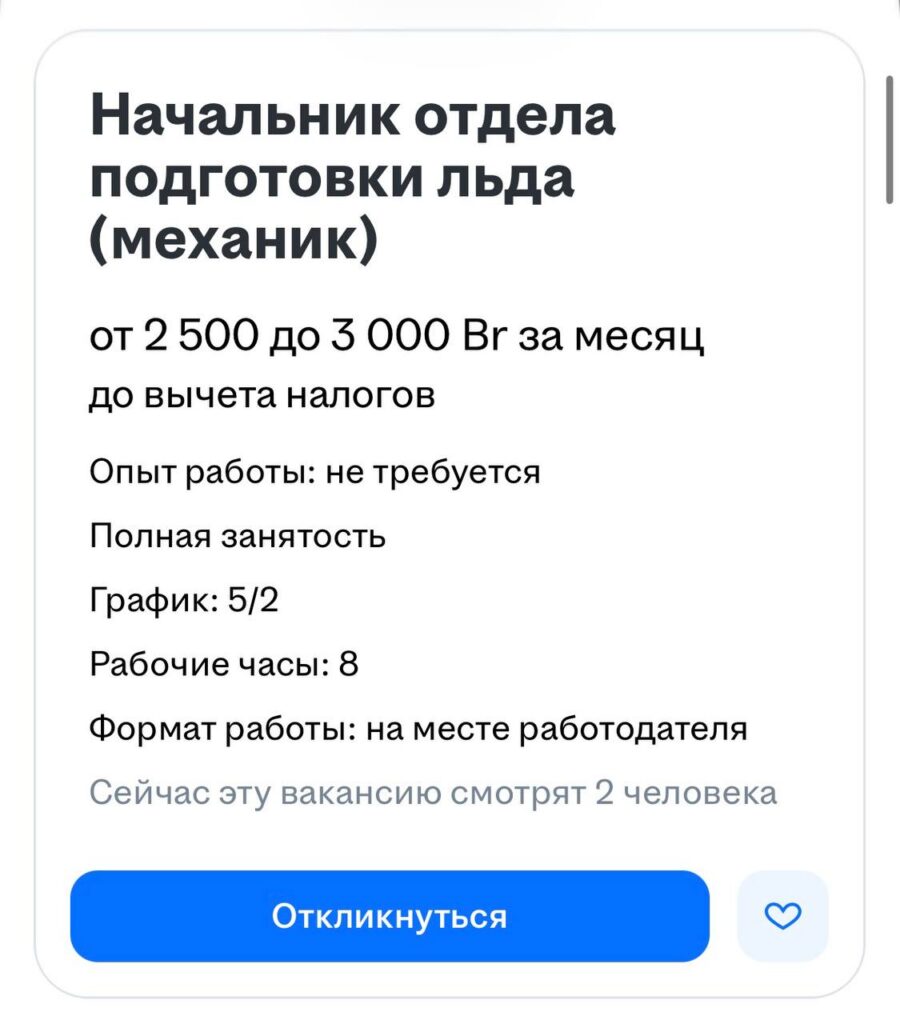Click the 'Полная занятость' line
Viewport: 900px width, 1024px height.
[x=238, y=536]
